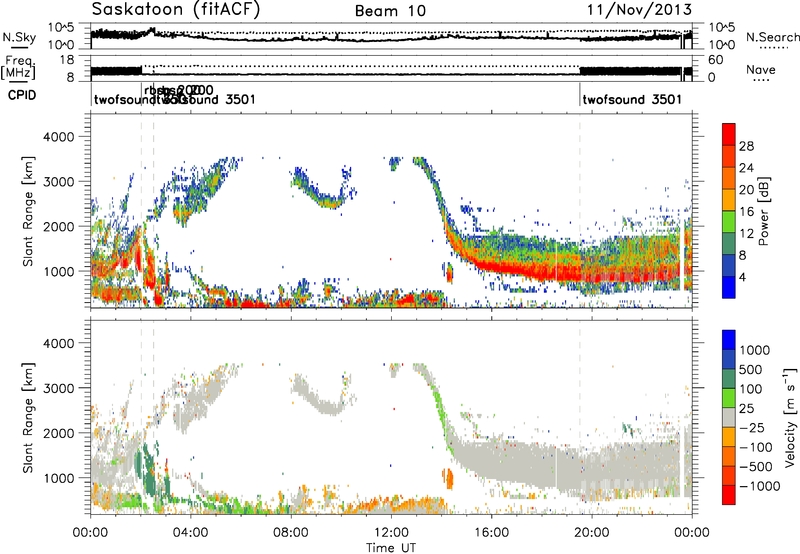Image resolution: width=800 pixels, height=554 pixels.
Task: Click the "4000" tick of the power panel
Action: tap(58, 137)
